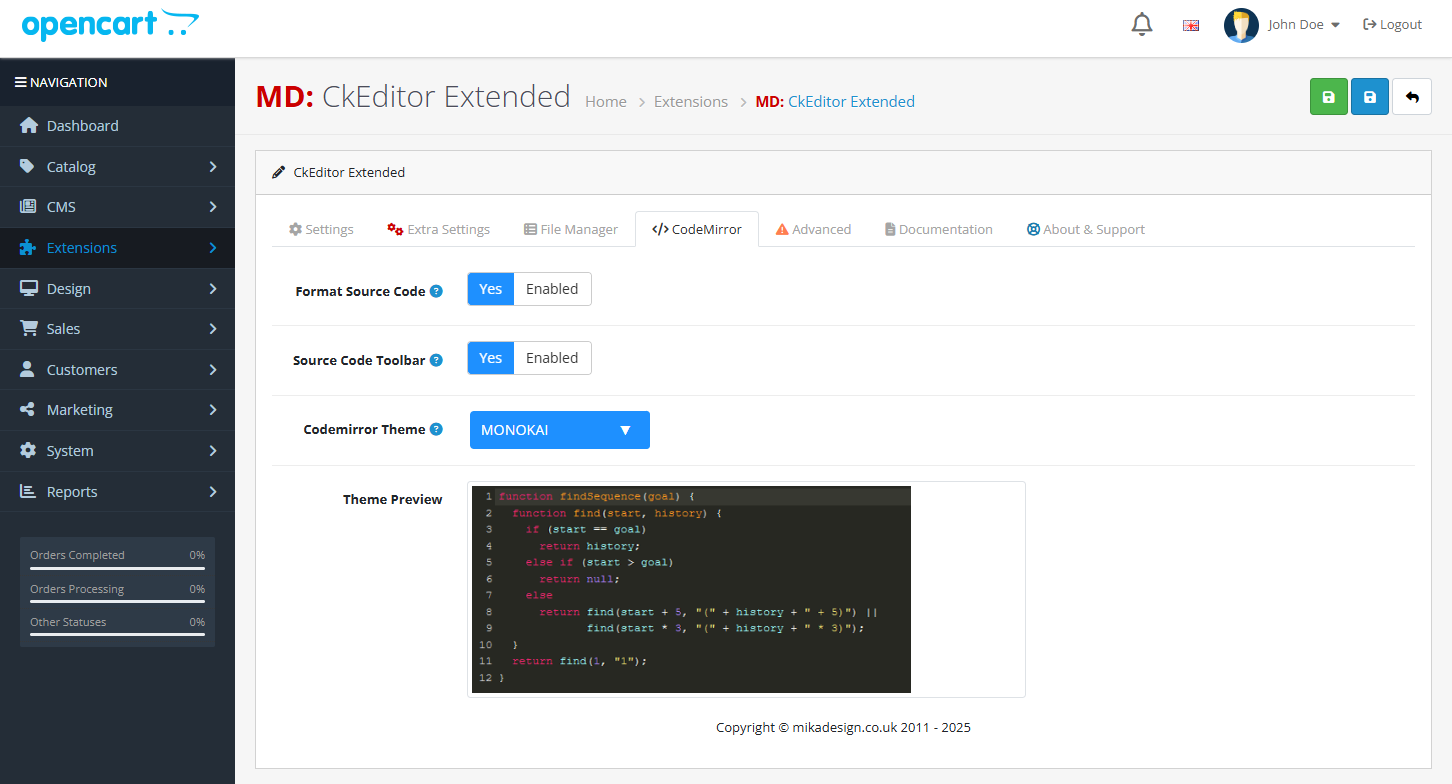
Task: Open the About & Support tab
Action: (1086, 229)
